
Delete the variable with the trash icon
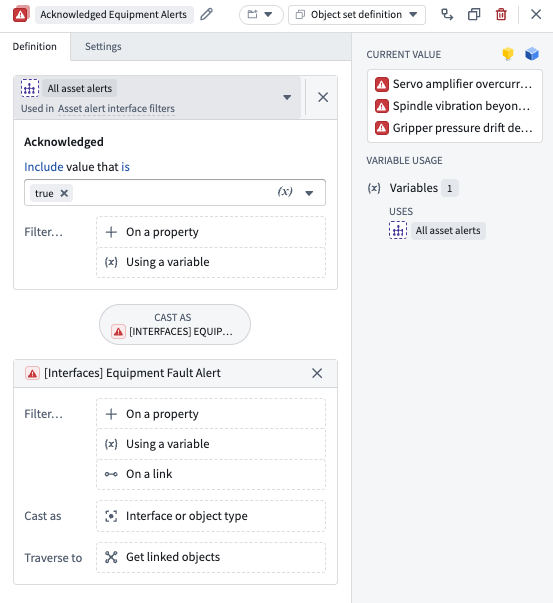click(501, 15)
